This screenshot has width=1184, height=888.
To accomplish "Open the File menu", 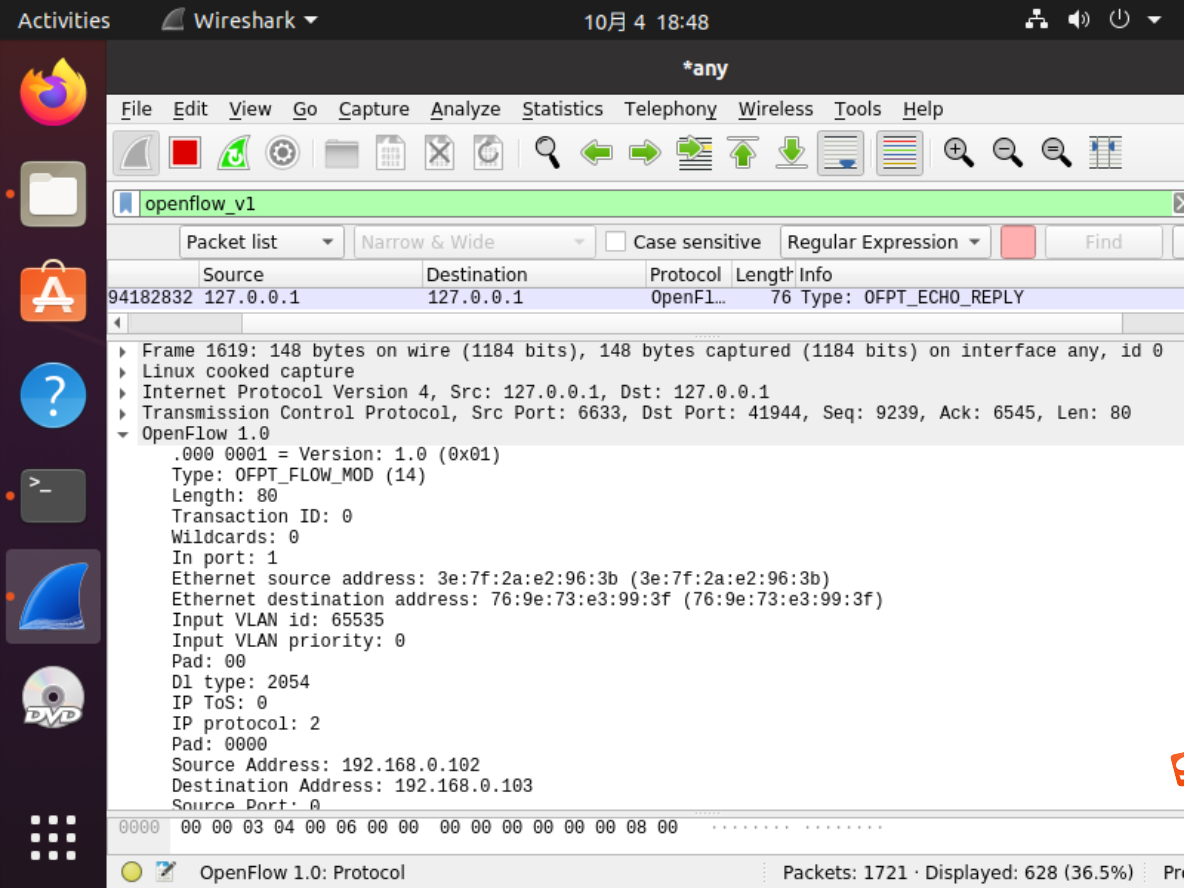I will click(137, 109).
